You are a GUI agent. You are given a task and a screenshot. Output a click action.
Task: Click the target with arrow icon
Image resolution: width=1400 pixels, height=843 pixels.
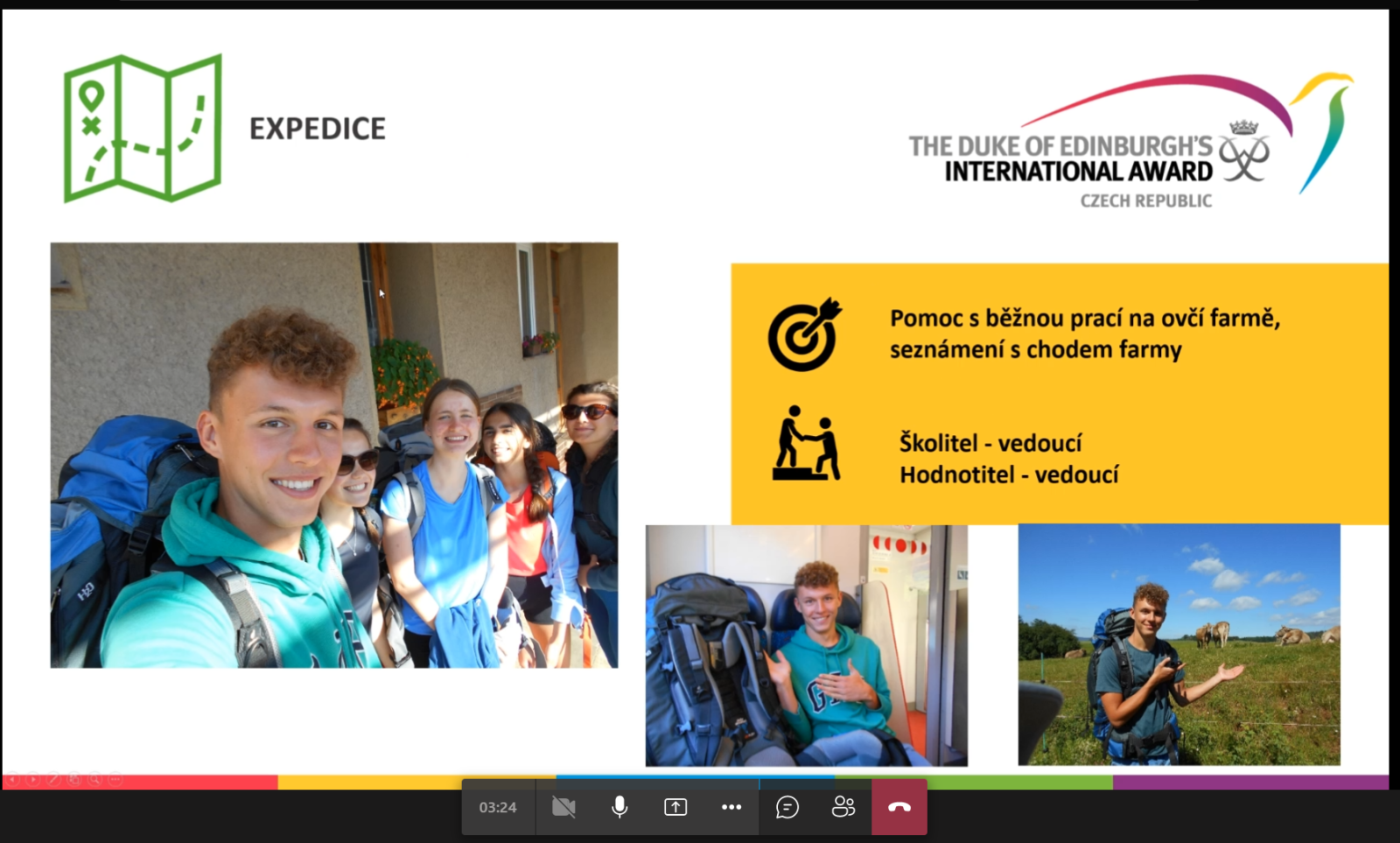803,334
